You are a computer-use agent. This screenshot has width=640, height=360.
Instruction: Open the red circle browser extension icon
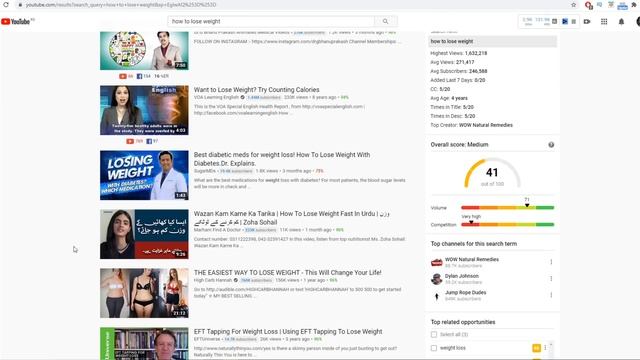(589, 5)
